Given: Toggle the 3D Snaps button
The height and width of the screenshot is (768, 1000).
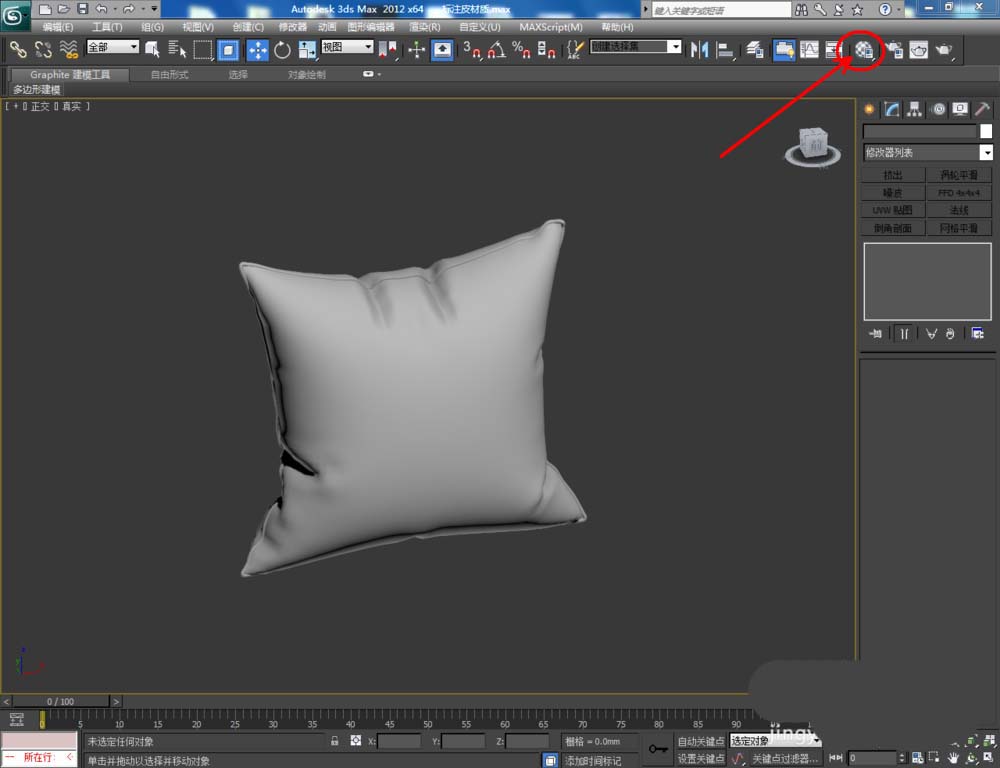Looking at the screenshot, I should click(472, 49).
